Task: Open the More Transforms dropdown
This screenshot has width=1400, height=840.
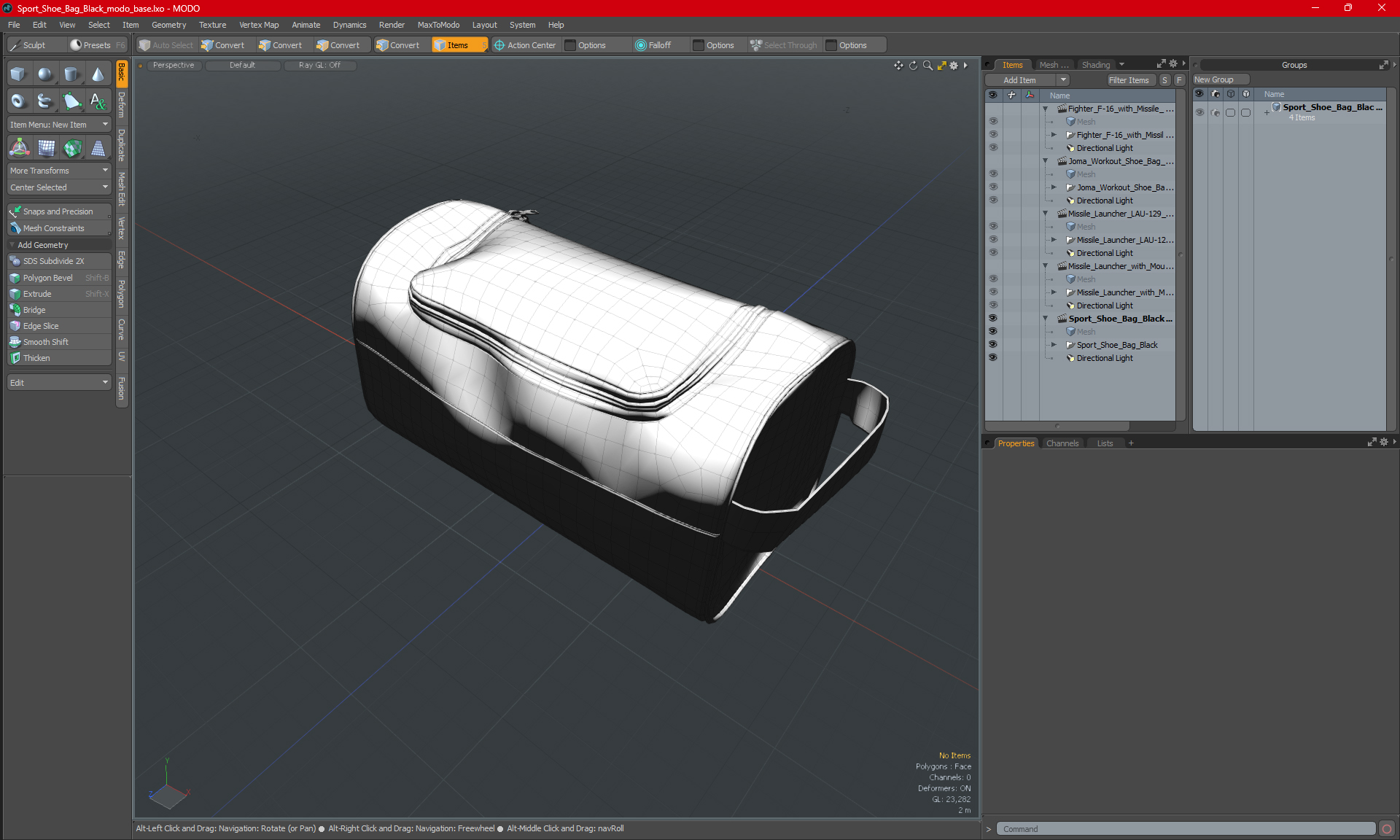Action: point(59,171)
